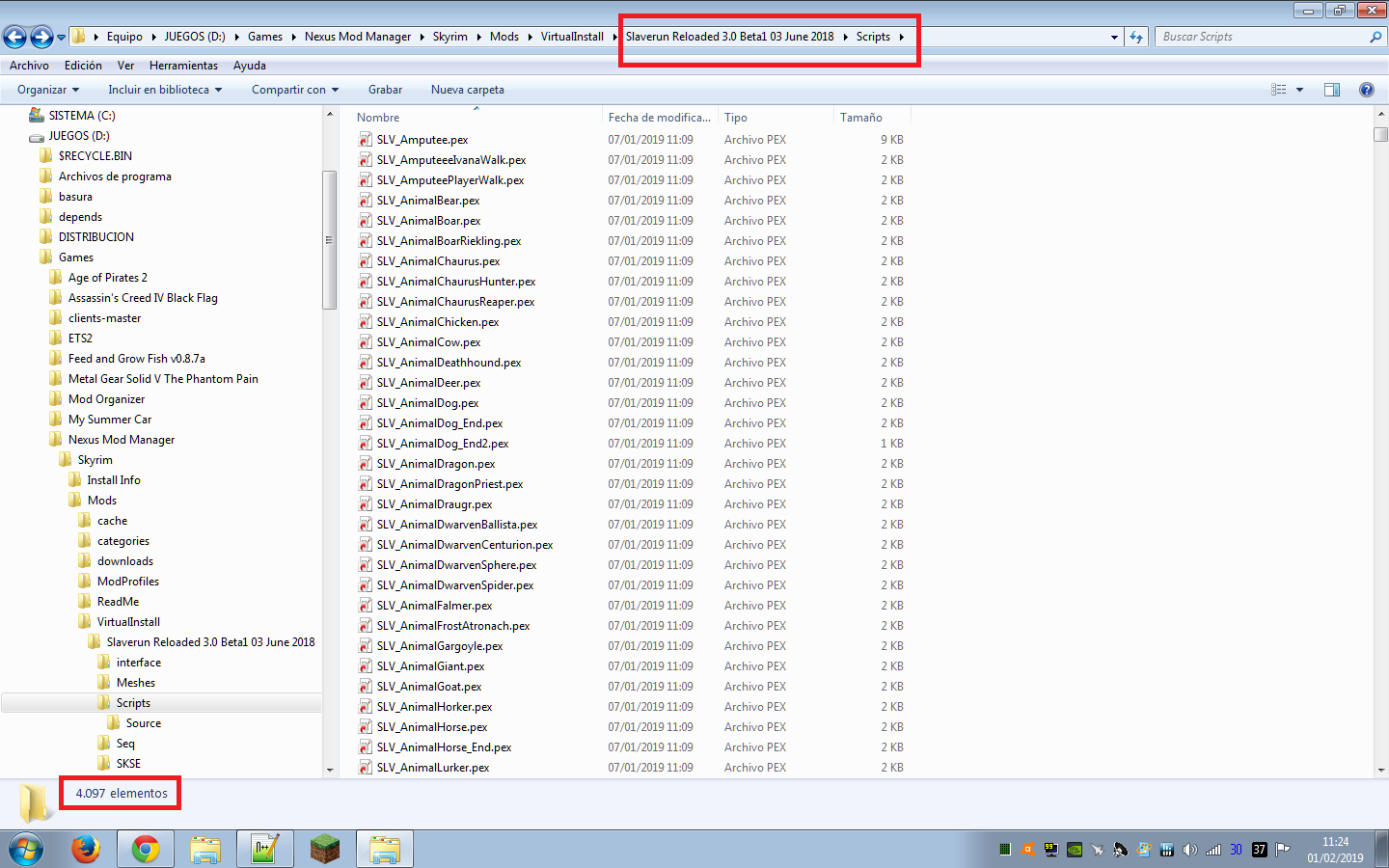Open Incluir en biblioteca dropdown
This screenshot has width=1389, height=868.
click(x=165, y=90)
